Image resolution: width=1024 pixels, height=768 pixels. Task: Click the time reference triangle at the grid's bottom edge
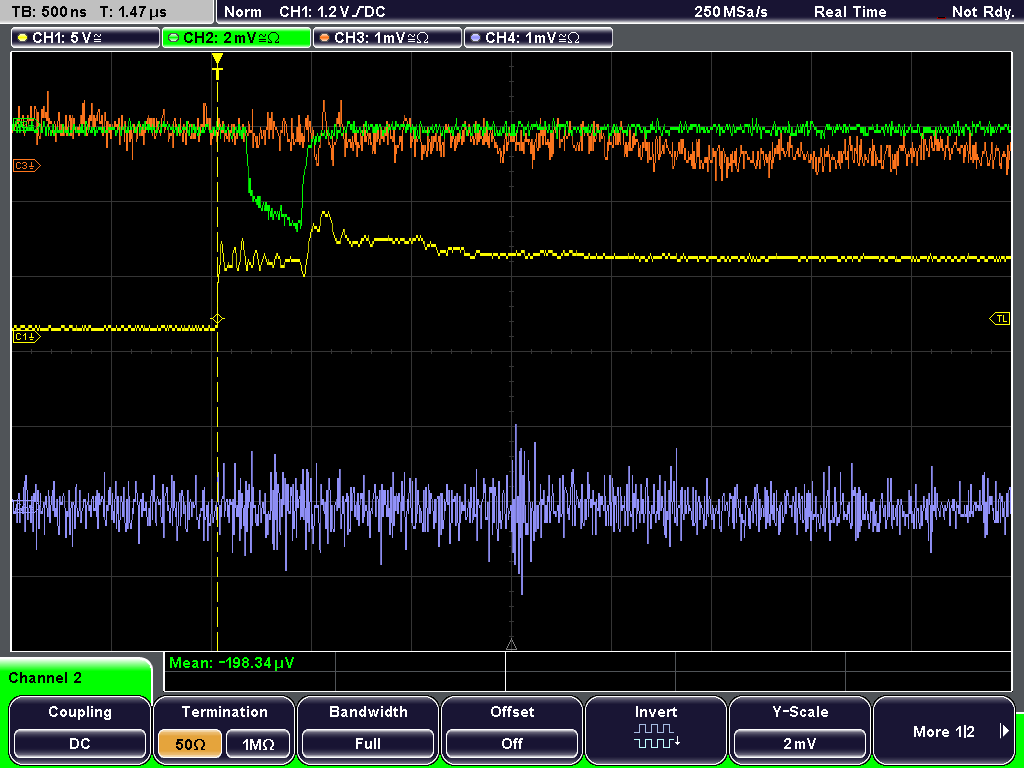pyautogui.click(x=511, y=645)
